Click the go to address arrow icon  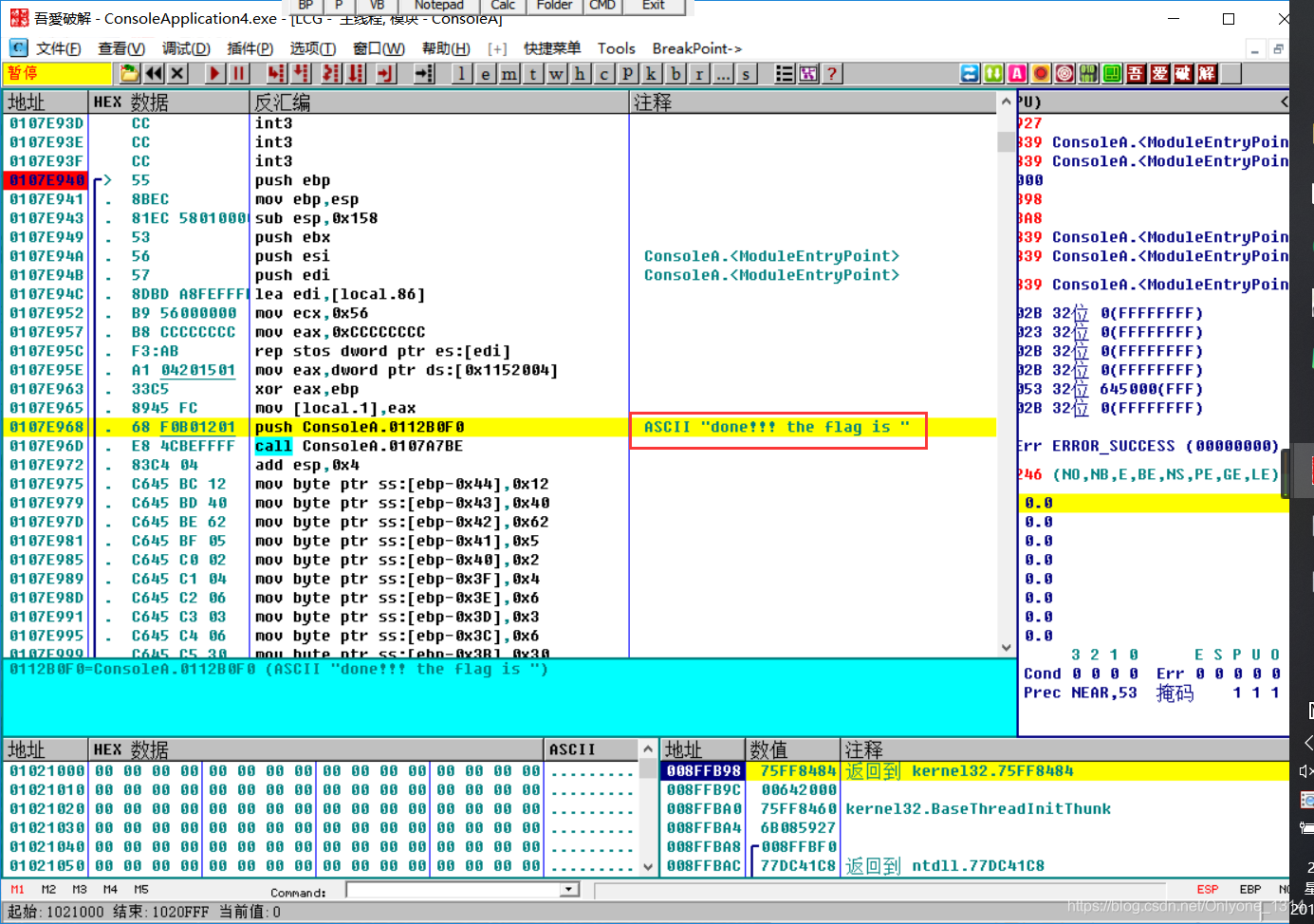423,73
